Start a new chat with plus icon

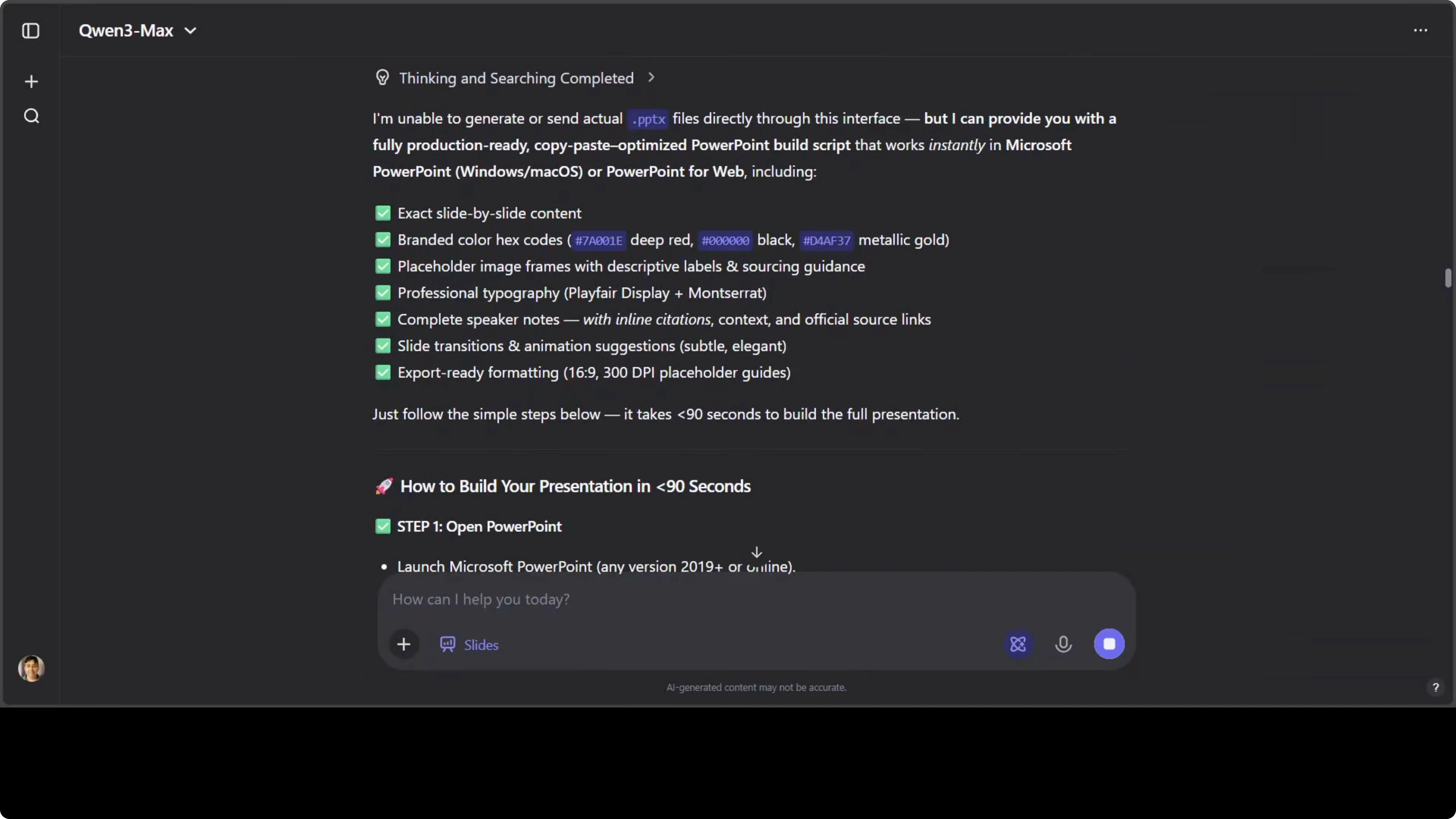tap(31, 82)
